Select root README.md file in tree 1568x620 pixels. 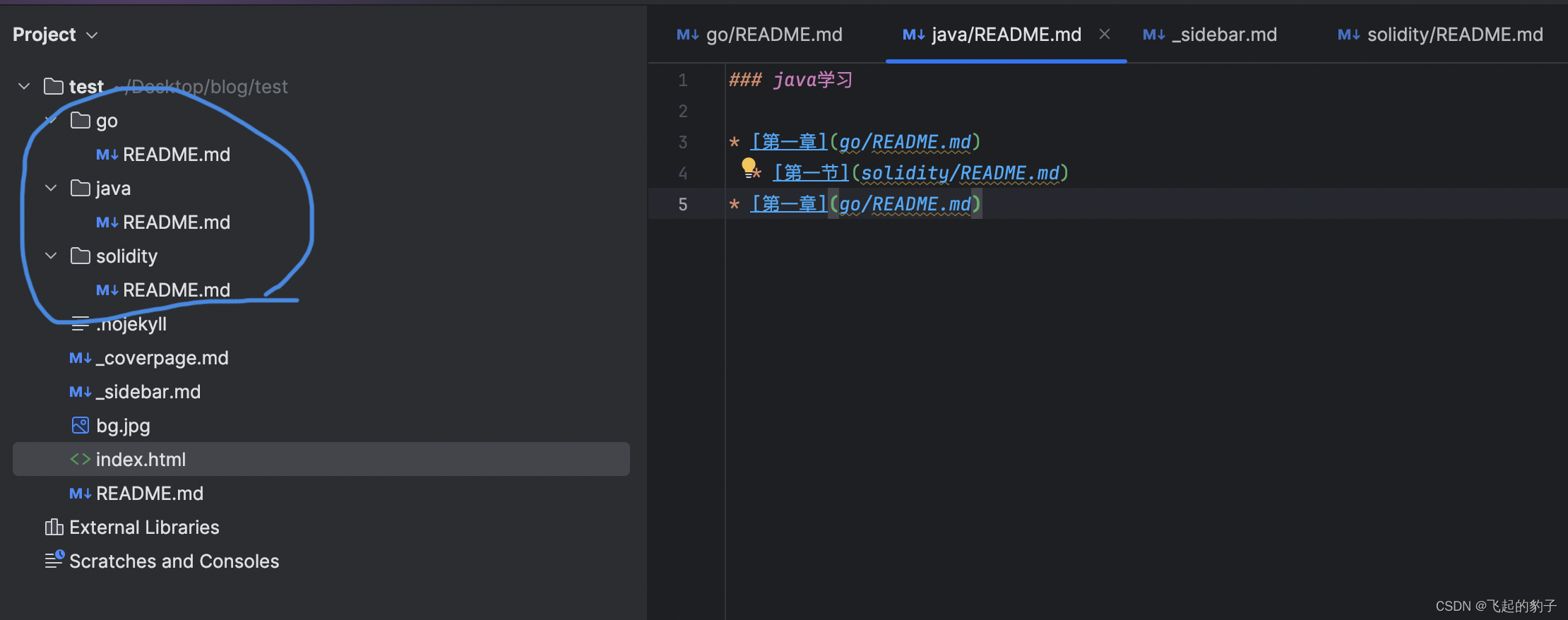pyautogui.click(x=150, y=494)
